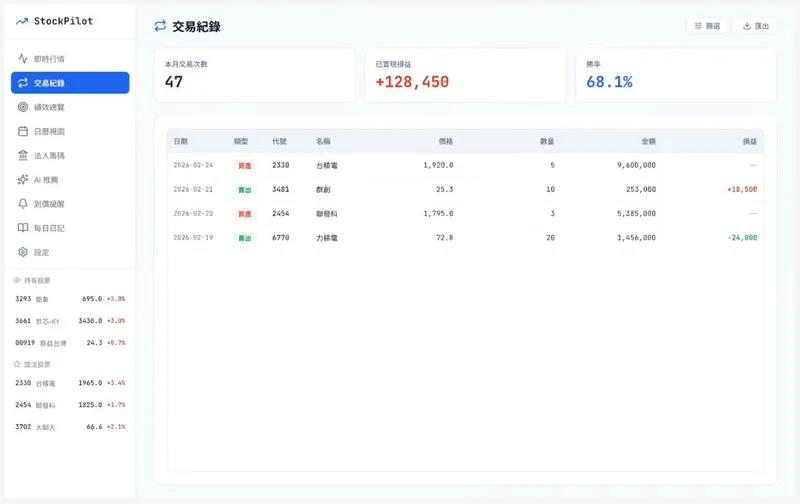Click 力積電 name in the table
This screenshot has width=800, height=504.
click(x=327, y=238)
